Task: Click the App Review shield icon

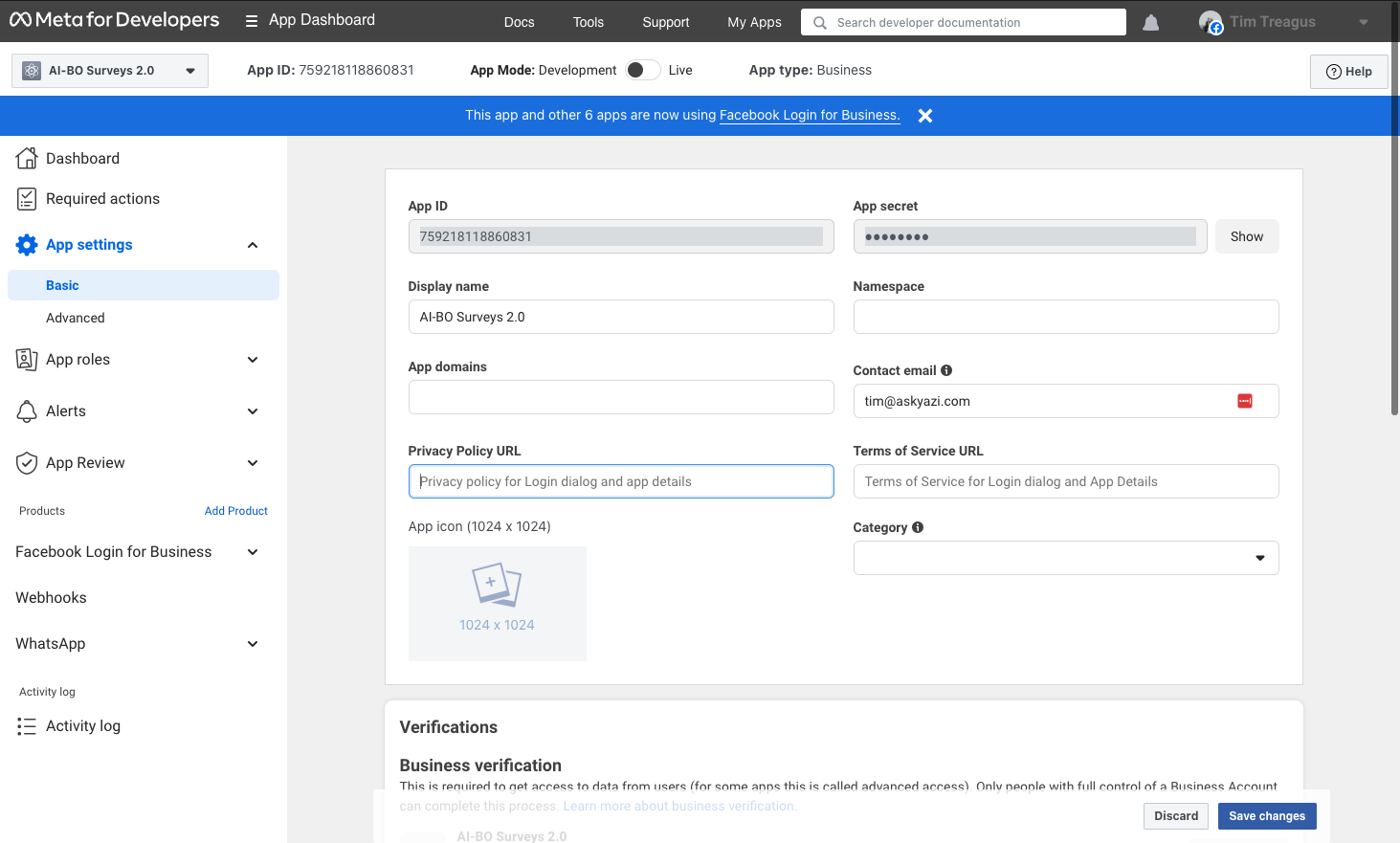Action: click(x=27, y=463)
